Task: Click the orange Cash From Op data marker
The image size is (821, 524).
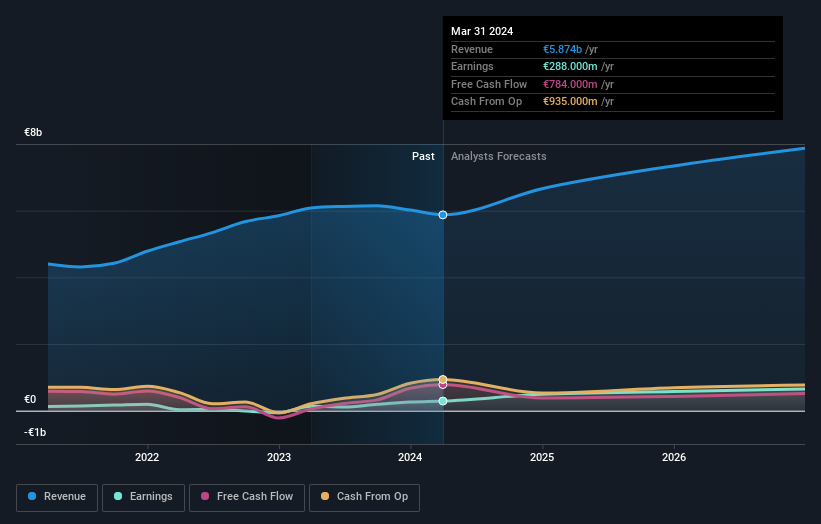Action: [x=443, y=379]
